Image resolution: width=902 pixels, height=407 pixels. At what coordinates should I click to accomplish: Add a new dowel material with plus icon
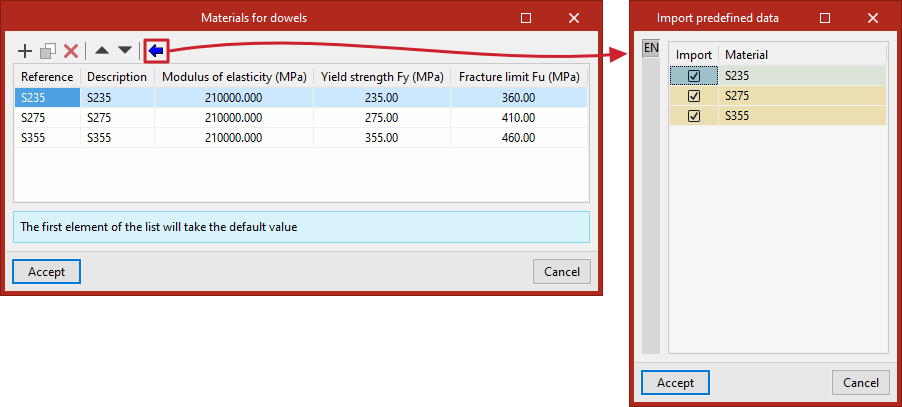(25, 51)
